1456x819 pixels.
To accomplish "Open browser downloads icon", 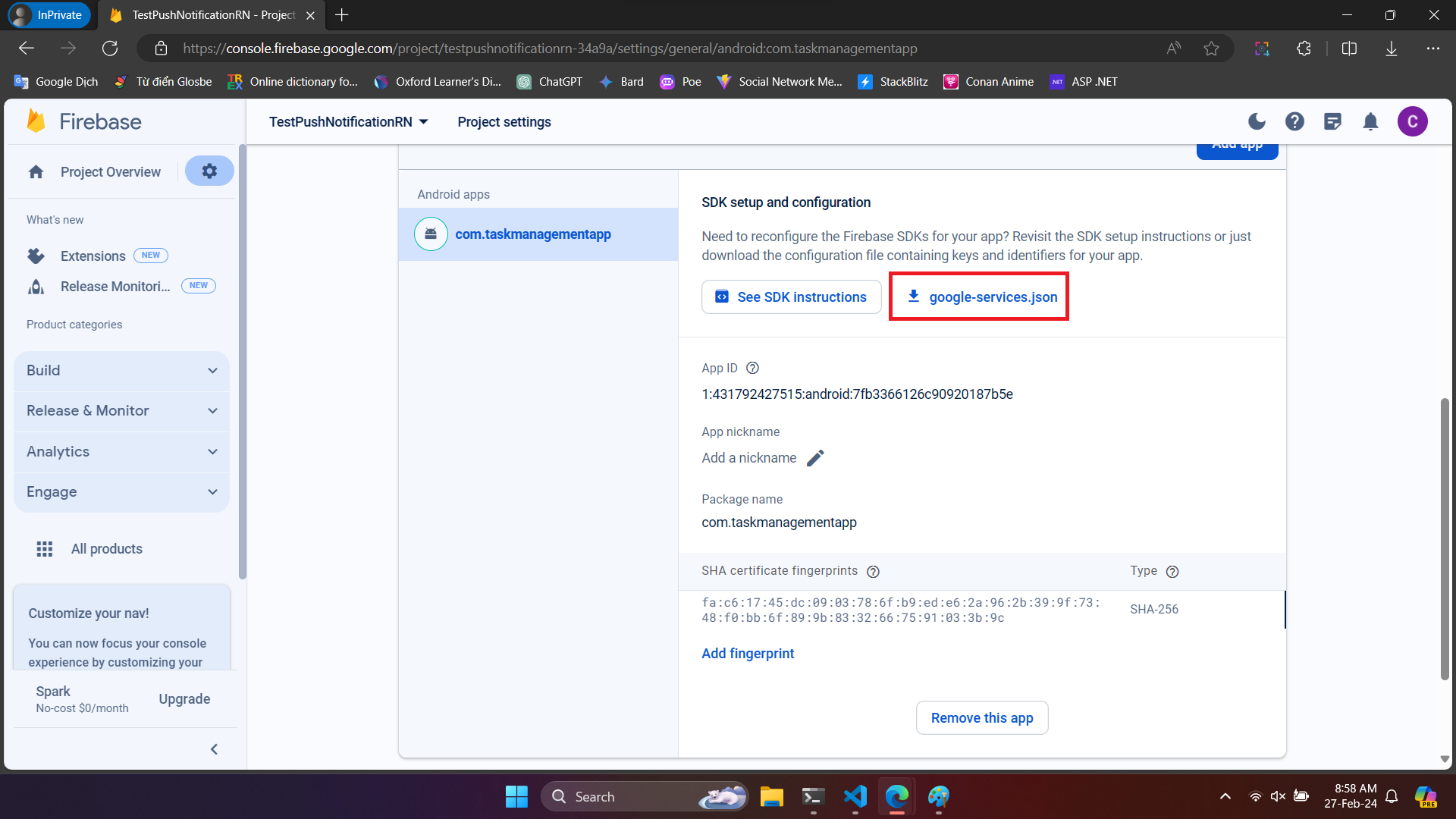I will pos(1392,49).
